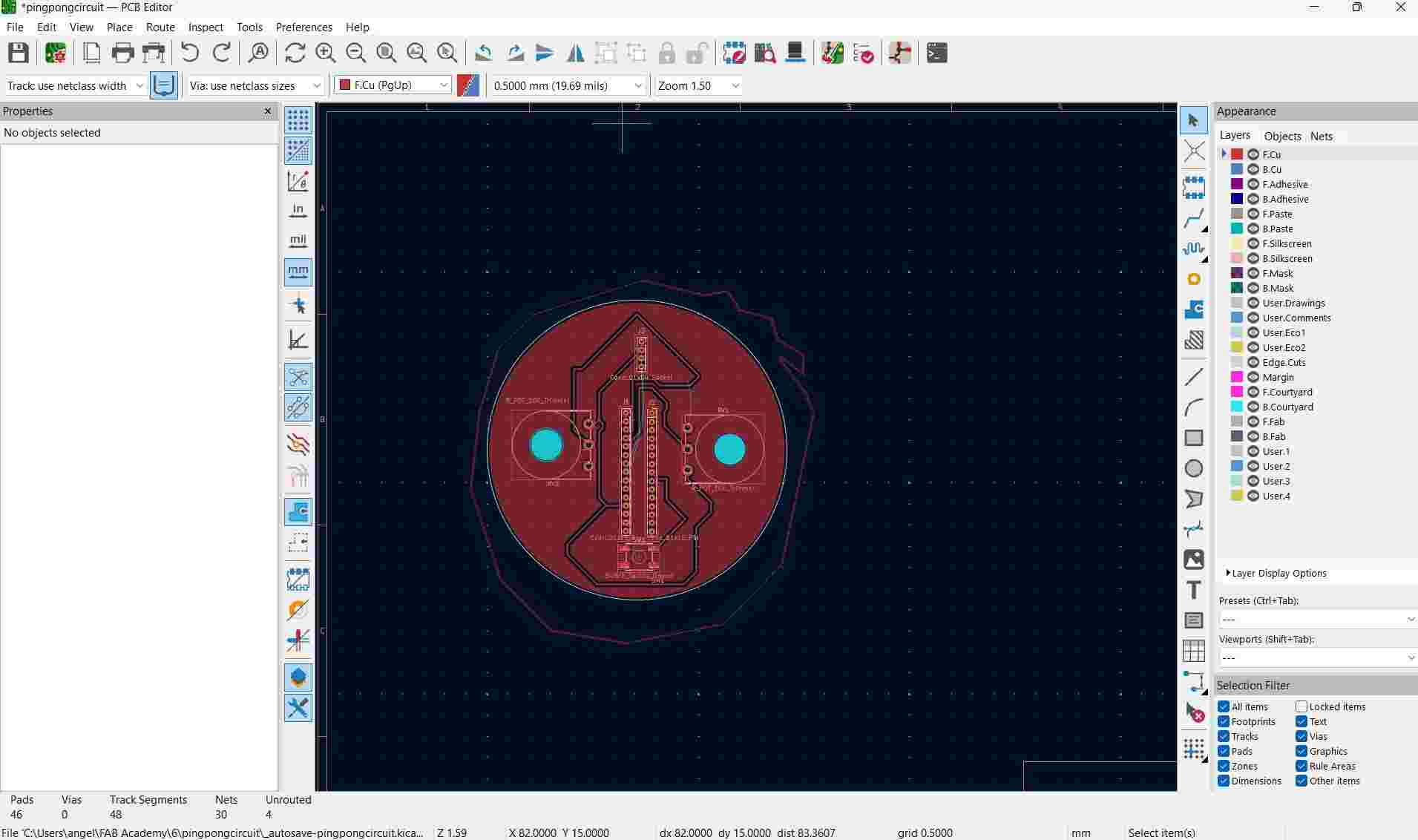
Task: Print the board layout
Action: click(x=122, y=53)
